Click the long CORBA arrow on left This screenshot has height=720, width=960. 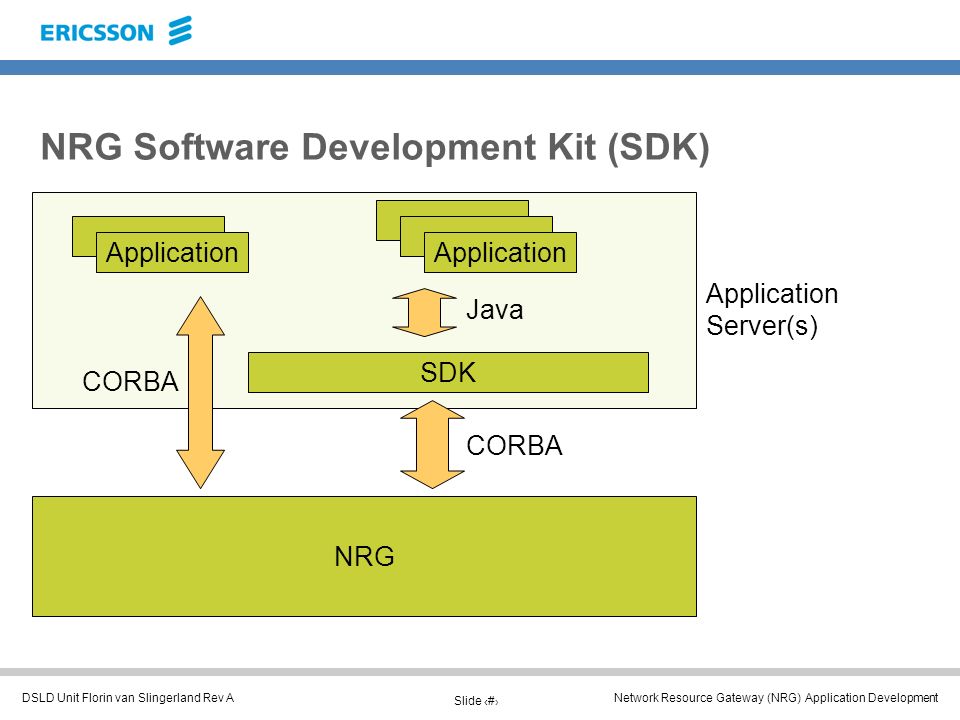pyautogui.click(x=200, y=392)
